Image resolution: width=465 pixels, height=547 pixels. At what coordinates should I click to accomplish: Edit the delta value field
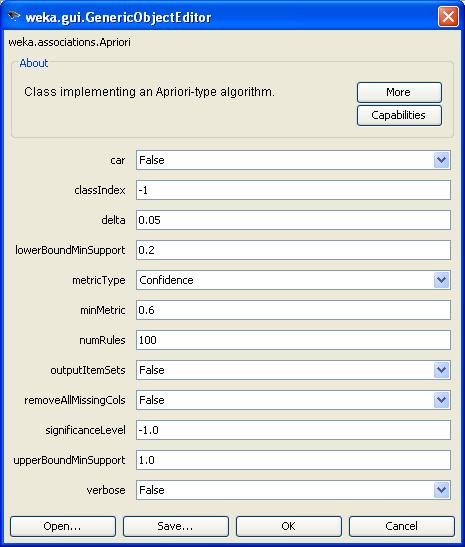[x=293, y=220]
